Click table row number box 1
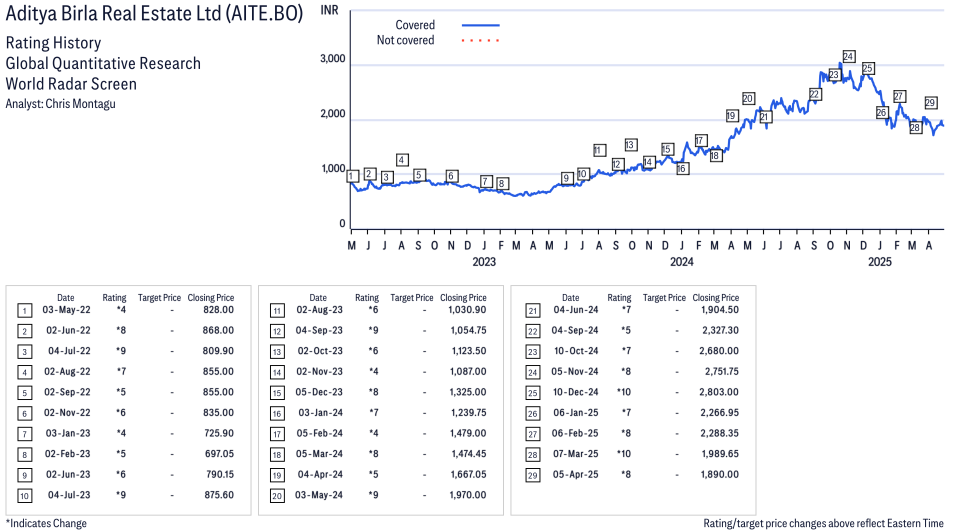Image resolution: width=955 pixels, height=530 pixels. [x=24, y=311]
